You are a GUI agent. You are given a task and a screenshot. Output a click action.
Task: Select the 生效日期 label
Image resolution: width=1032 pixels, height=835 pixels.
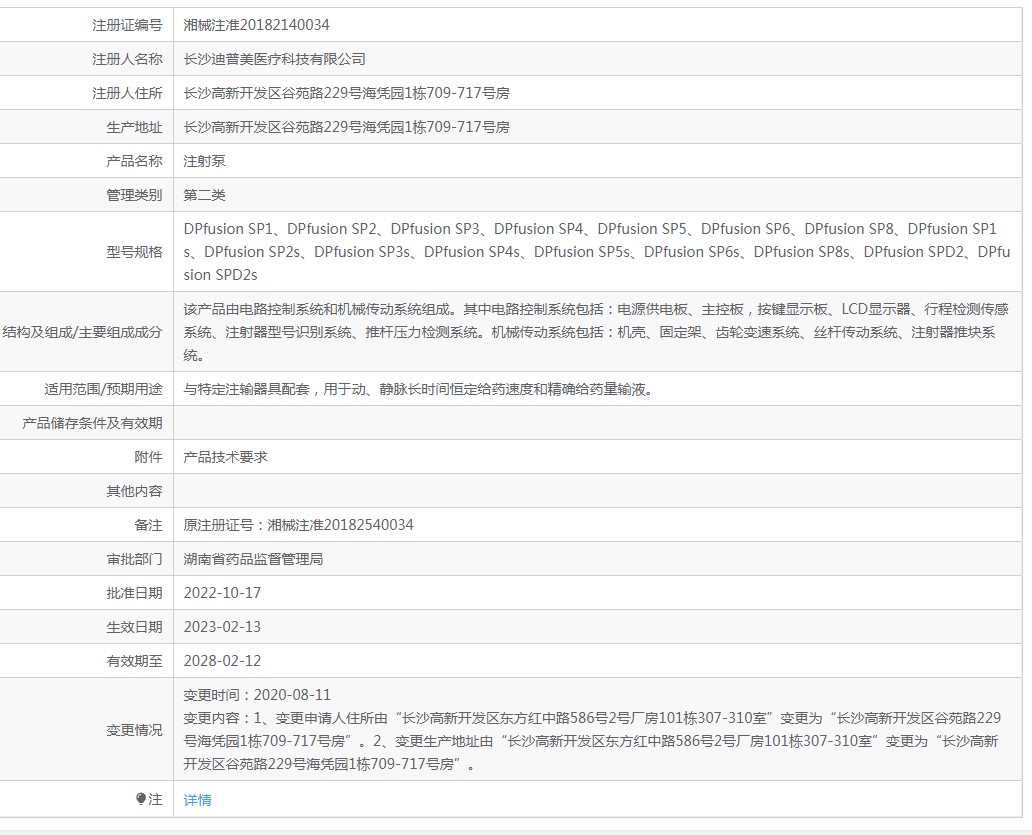coord(134,627)
